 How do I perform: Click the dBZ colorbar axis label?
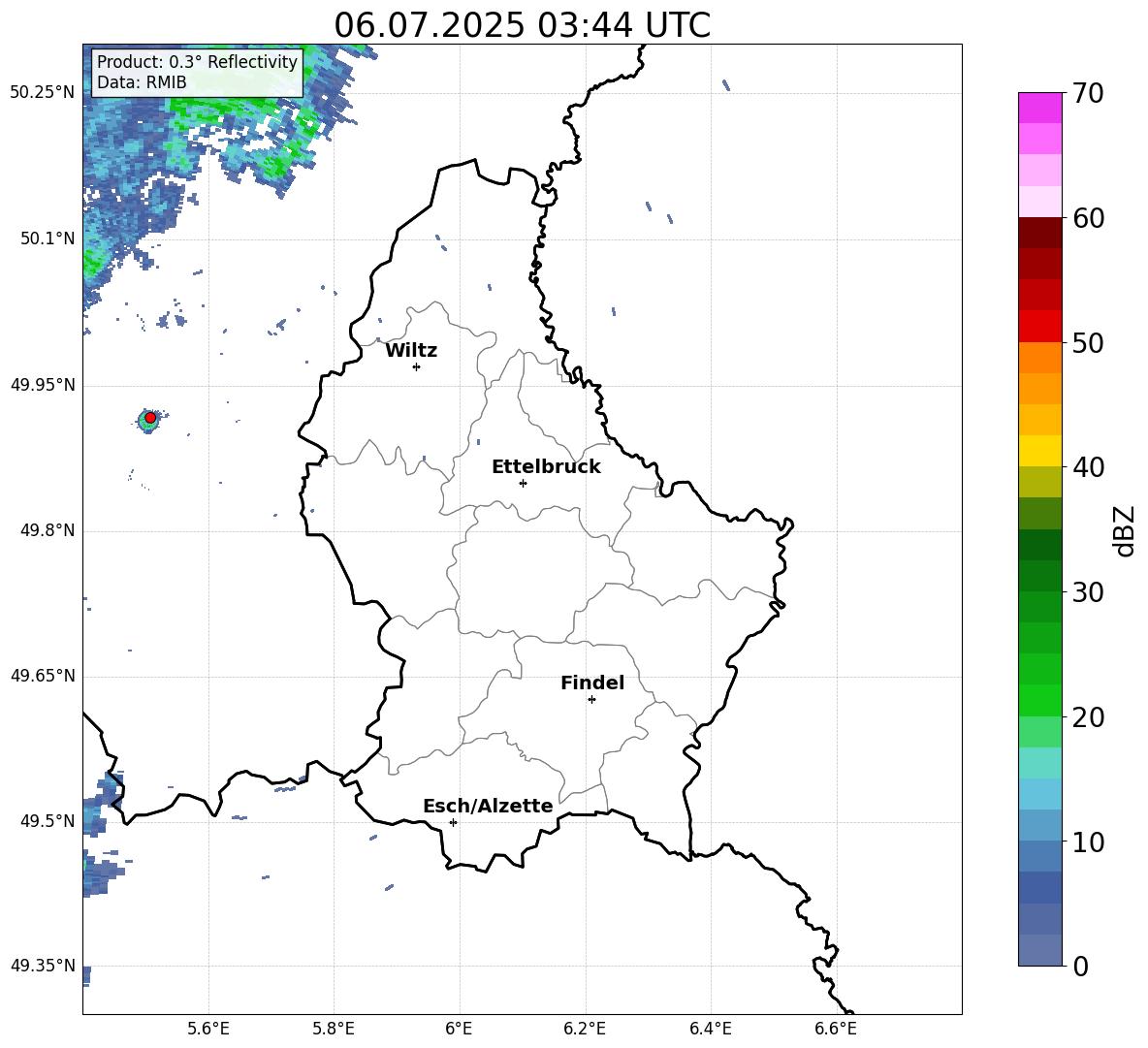tap(1124, 530)
